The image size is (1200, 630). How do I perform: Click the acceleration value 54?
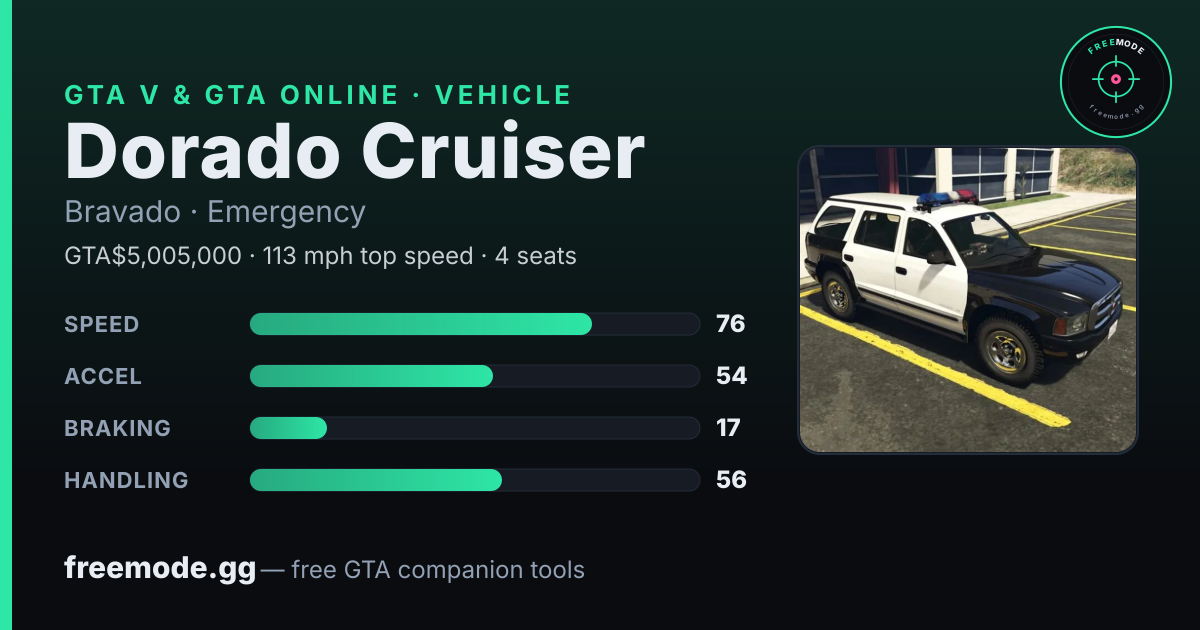tap(731, 376)
